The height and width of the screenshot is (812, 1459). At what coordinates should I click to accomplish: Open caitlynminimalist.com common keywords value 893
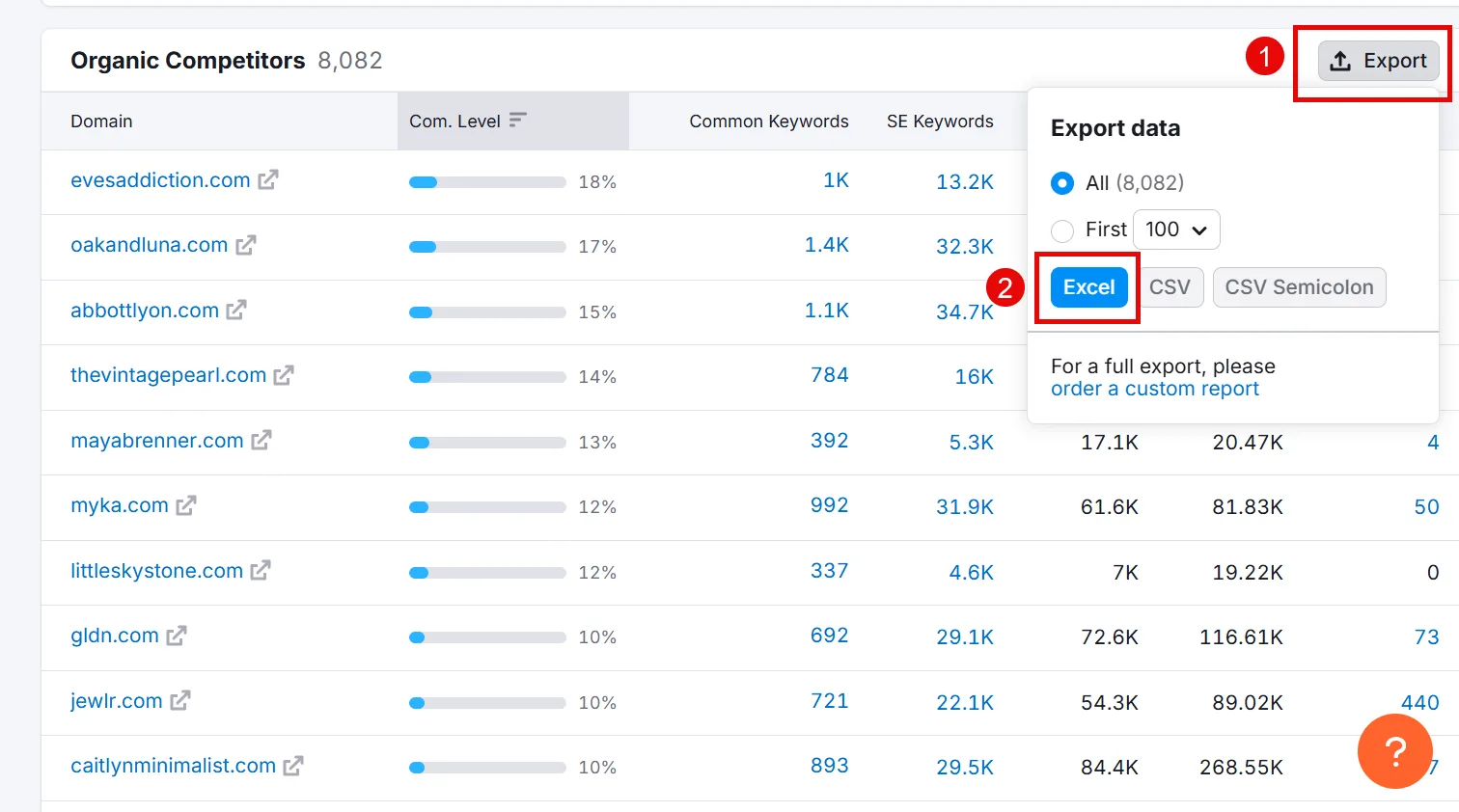(x=830, y=766)
